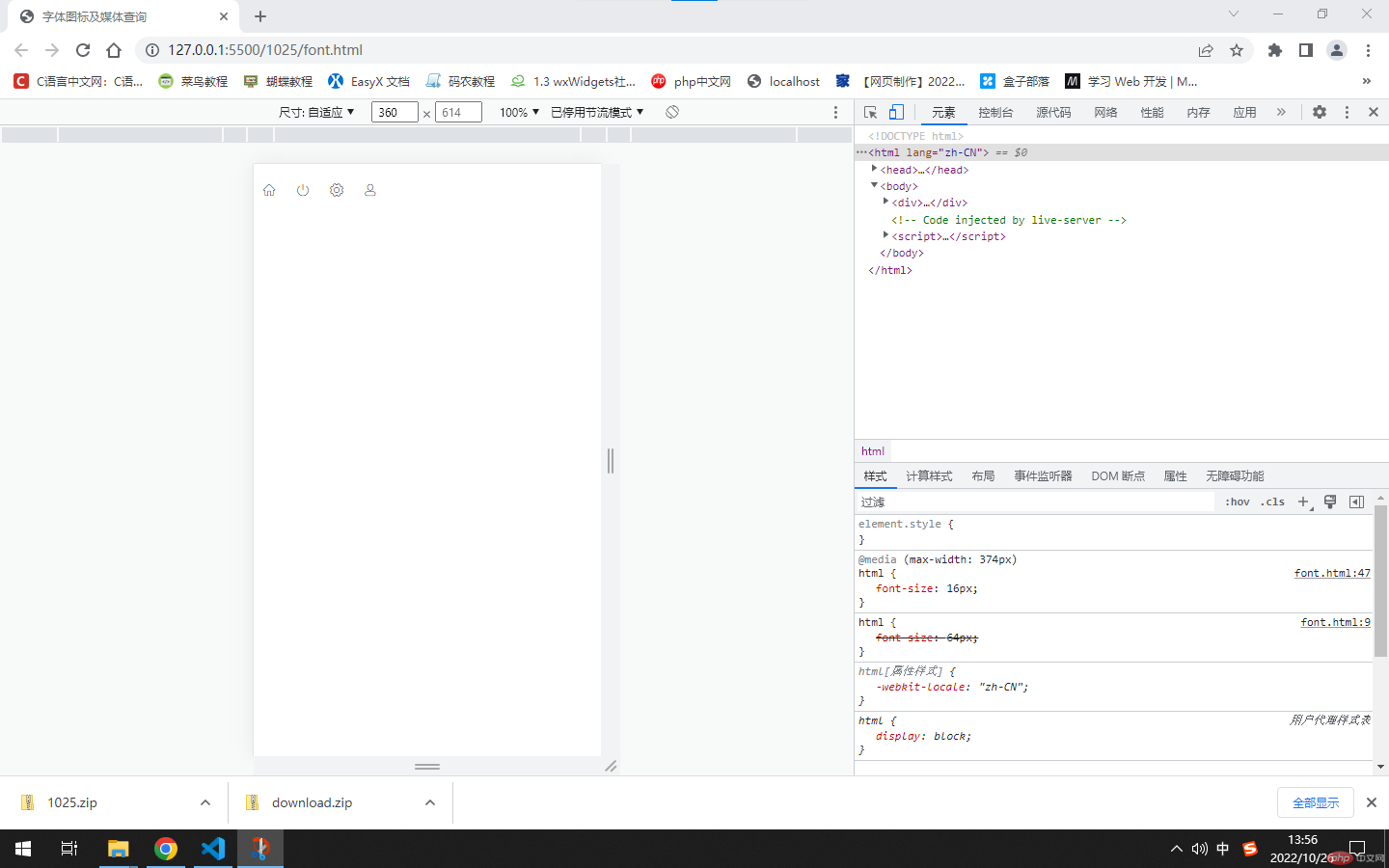Image resolution: width=1389 pixels, height=868 pixels.
Task: Toggle the rendering emulations paintbrush icon
Action: pyautogui.click(x=1330, y=502)
